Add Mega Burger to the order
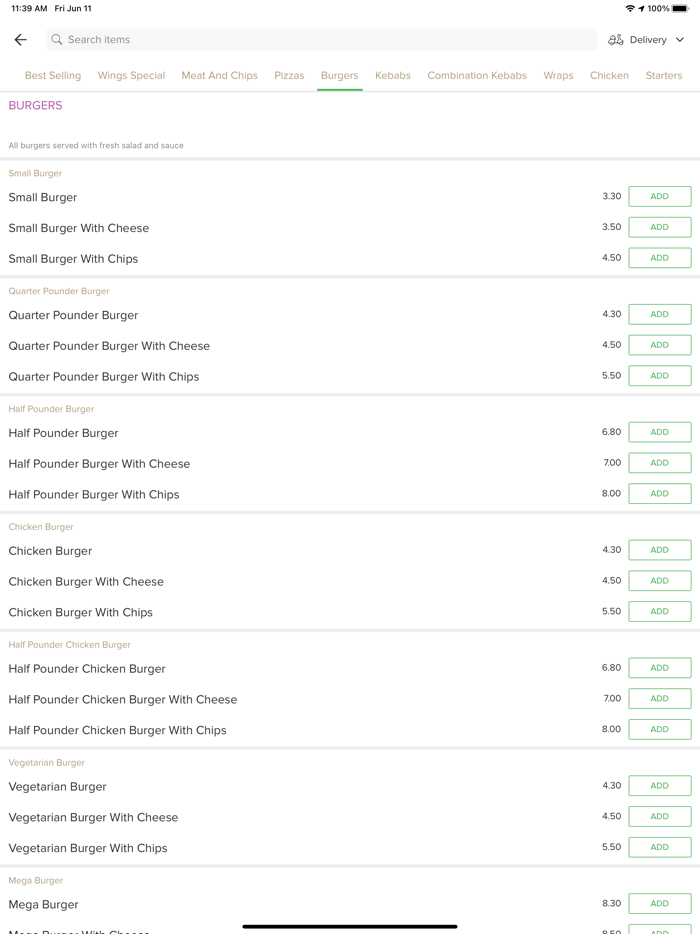 659,904
